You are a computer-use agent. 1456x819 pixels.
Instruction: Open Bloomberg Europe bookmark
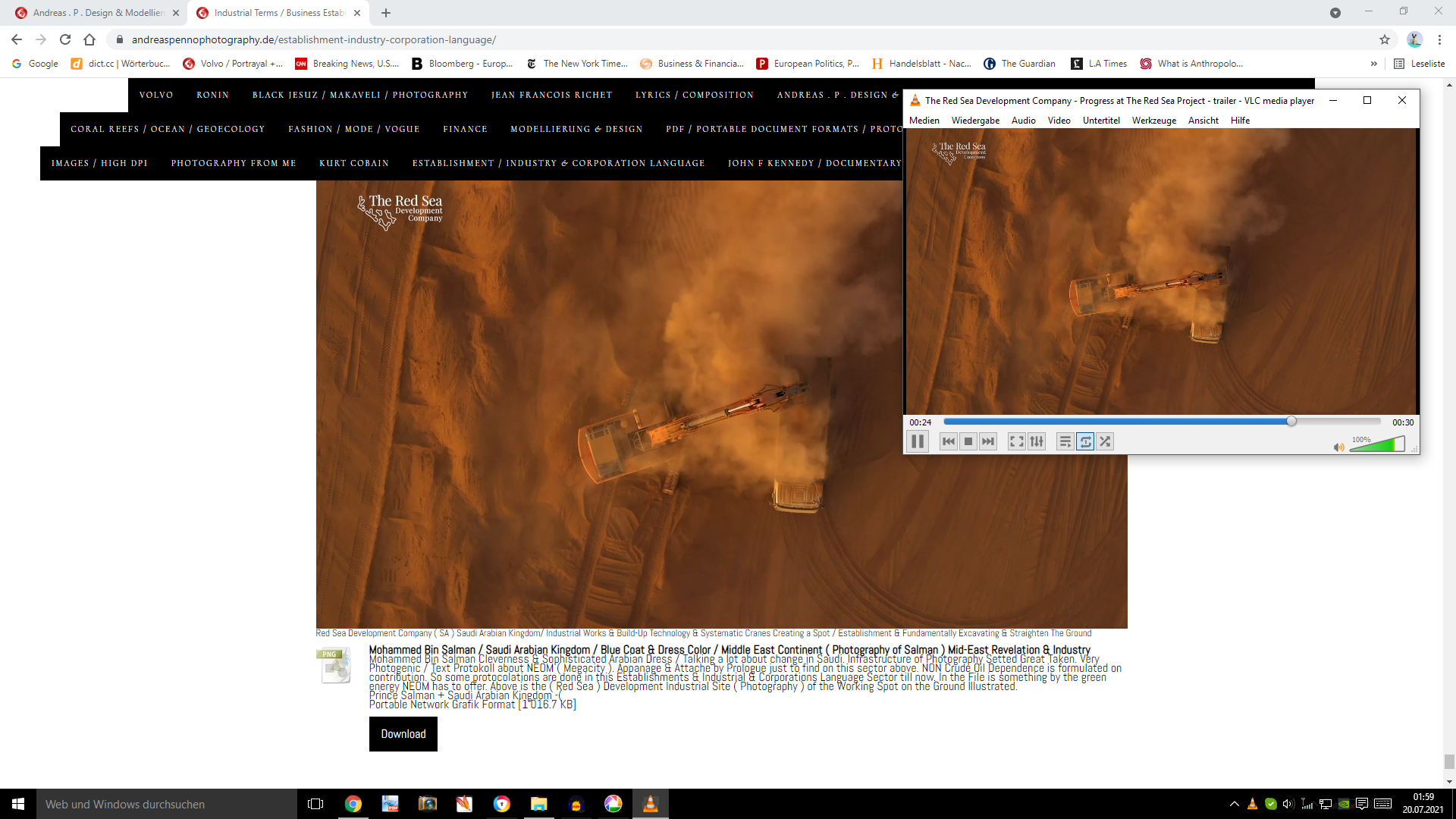tap(462, 64)
